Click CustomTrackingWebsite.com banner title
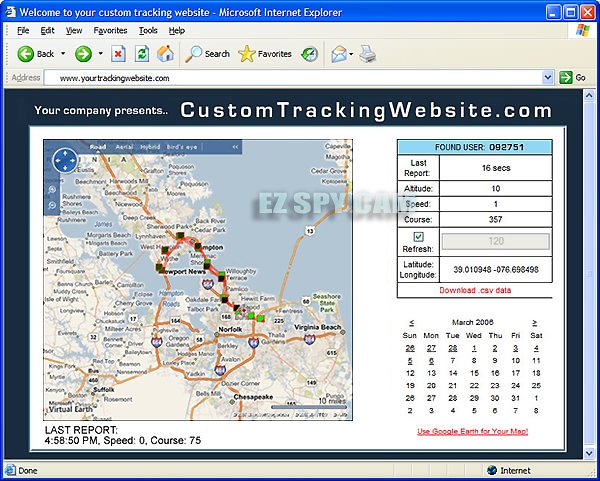Image resolution: width=600 pixels, height=481 pixels. tap(366, 110)
